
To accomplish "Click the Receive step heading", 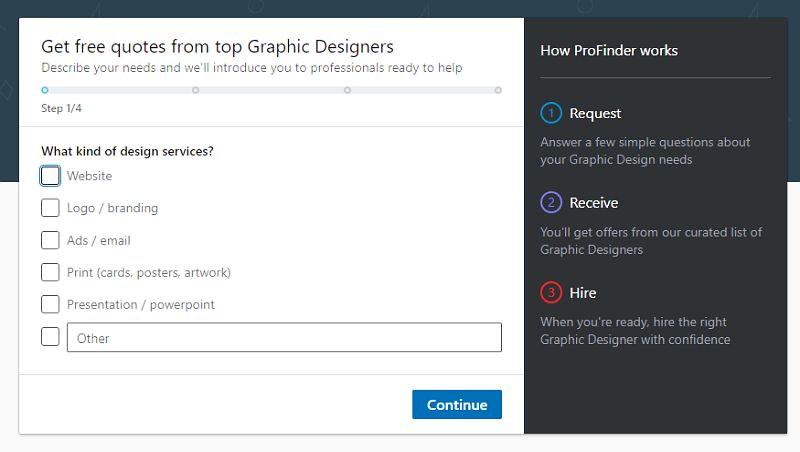I will 594,203.
